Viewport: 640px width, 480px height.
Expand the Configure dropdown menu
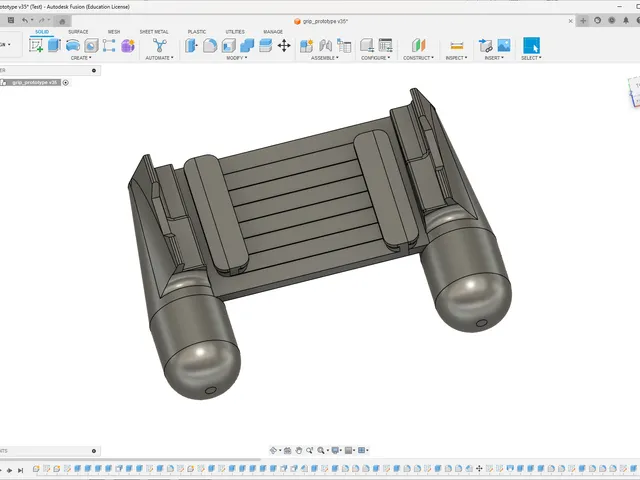coord(376,58)
